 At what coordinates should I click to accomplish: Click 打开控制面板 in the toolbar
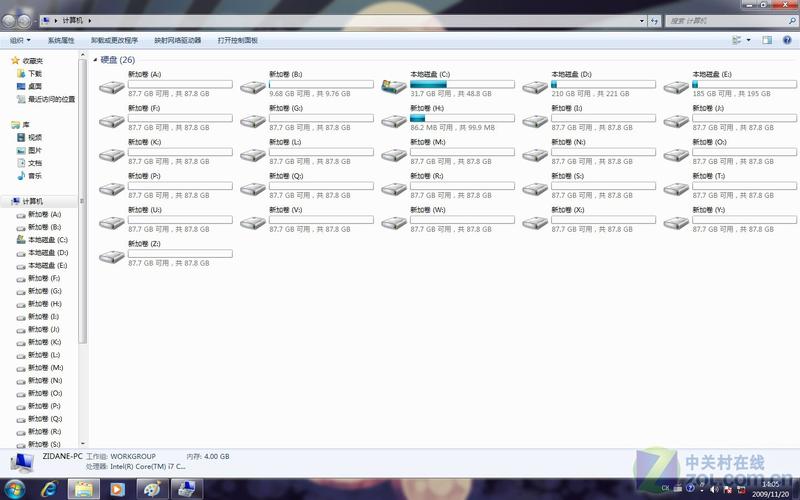tap(237, 40)
